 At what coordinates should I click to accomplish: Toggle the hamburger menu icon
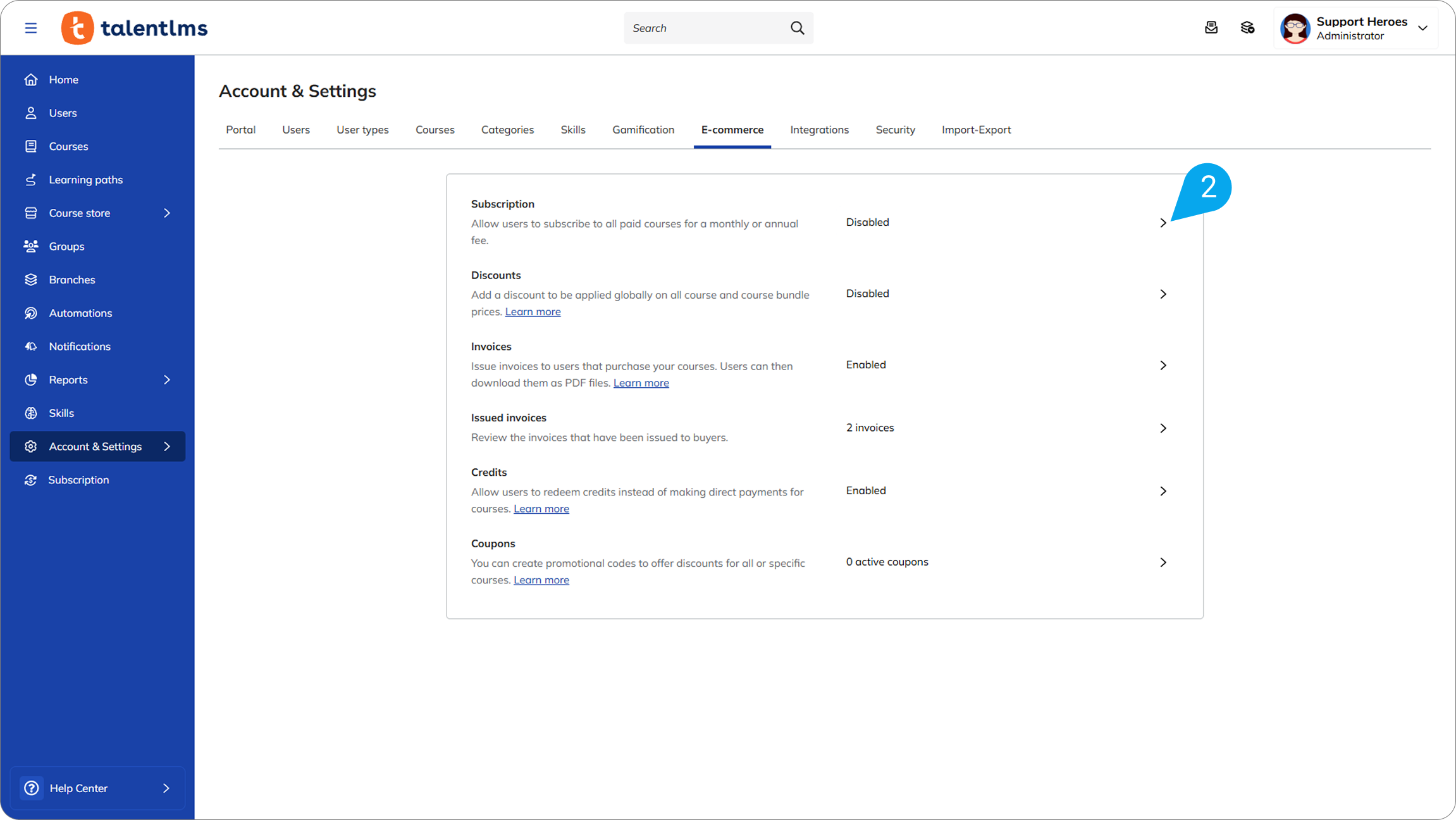[x=30, y=28]
